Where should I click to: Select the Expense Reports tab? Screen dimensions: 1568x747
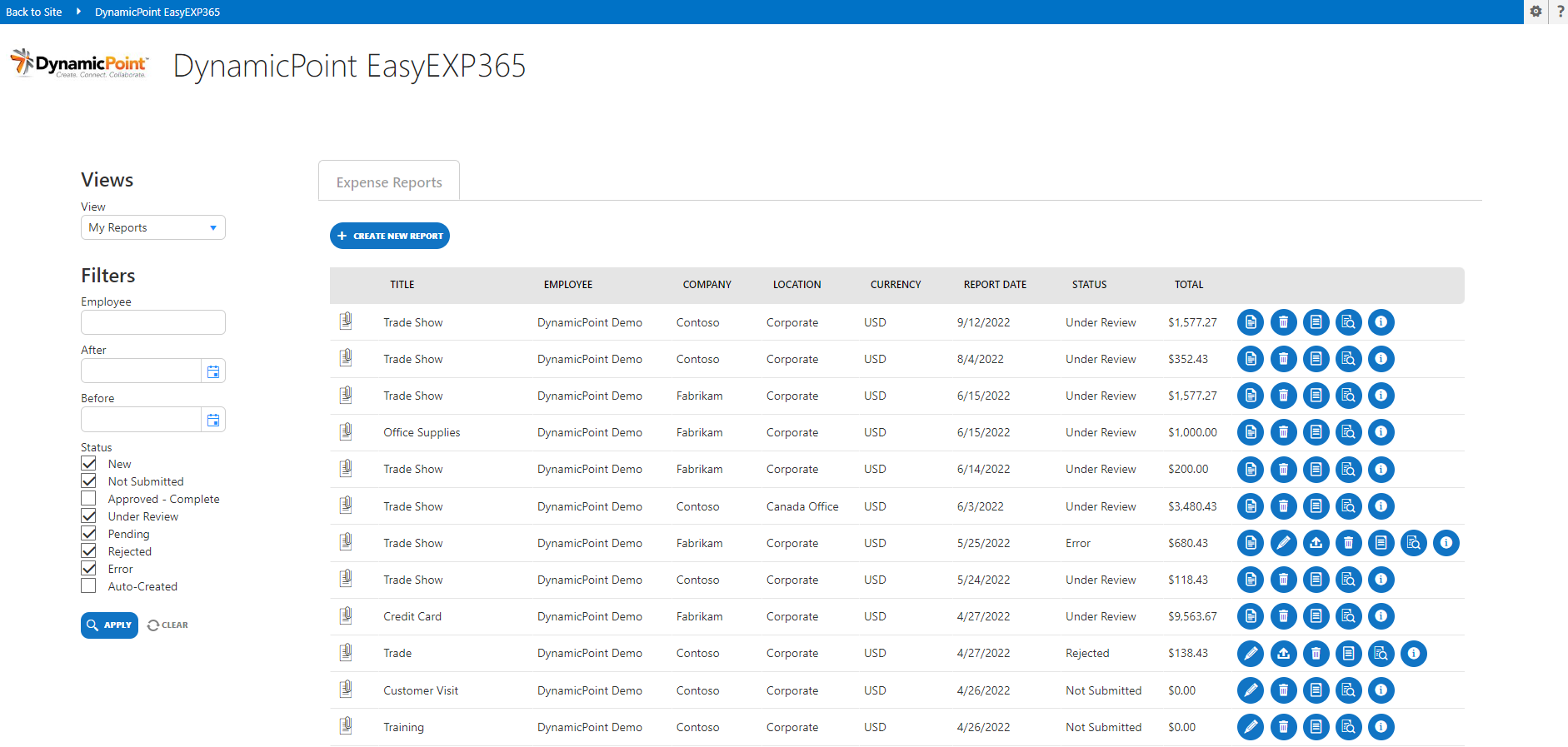(x=389, y=182)
